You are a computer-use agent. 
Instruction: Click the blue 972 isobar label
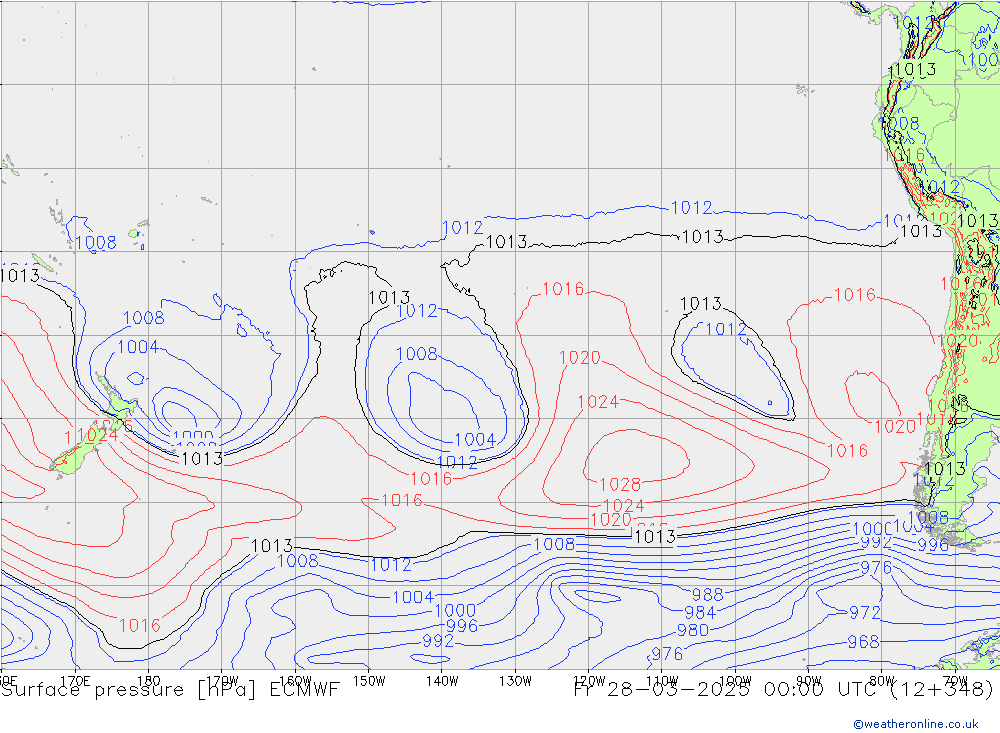[x=865, y=612]
